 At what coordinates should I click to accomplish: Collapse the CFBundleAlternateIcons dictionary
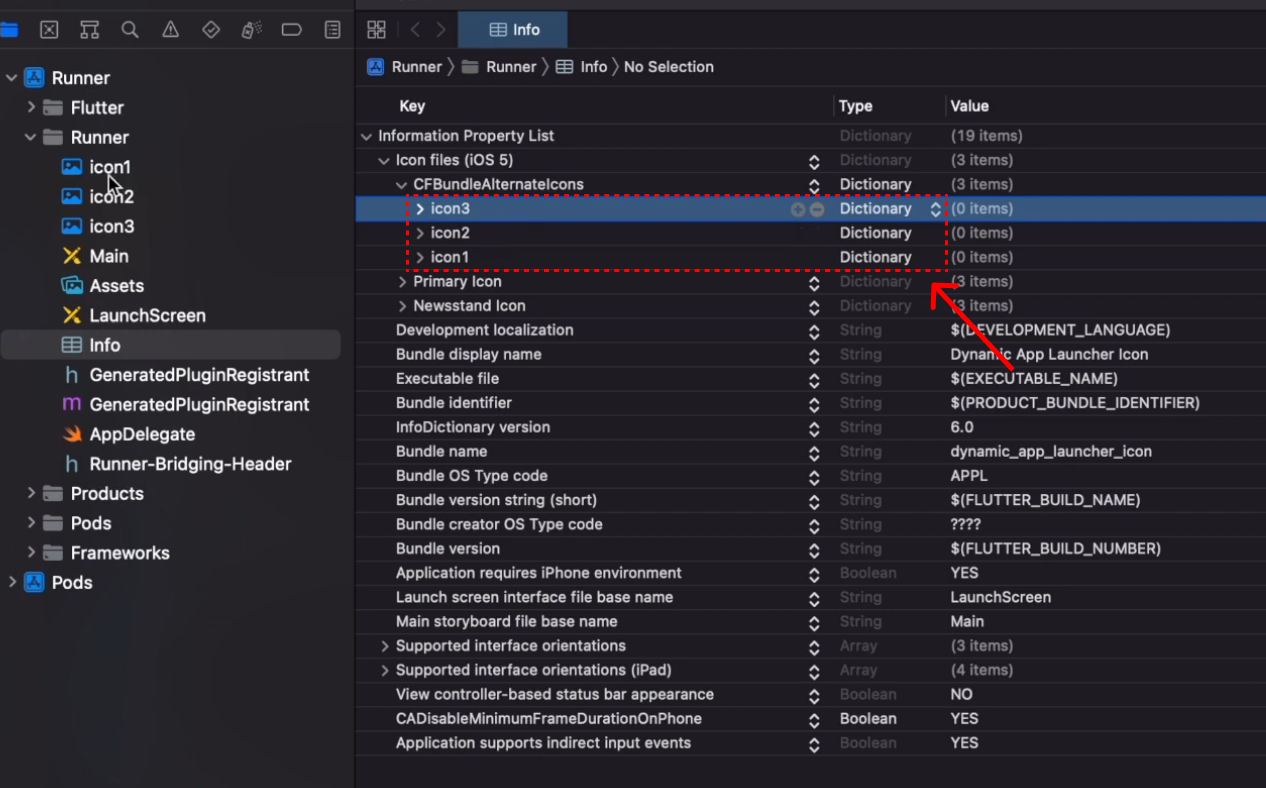(402, 185)
